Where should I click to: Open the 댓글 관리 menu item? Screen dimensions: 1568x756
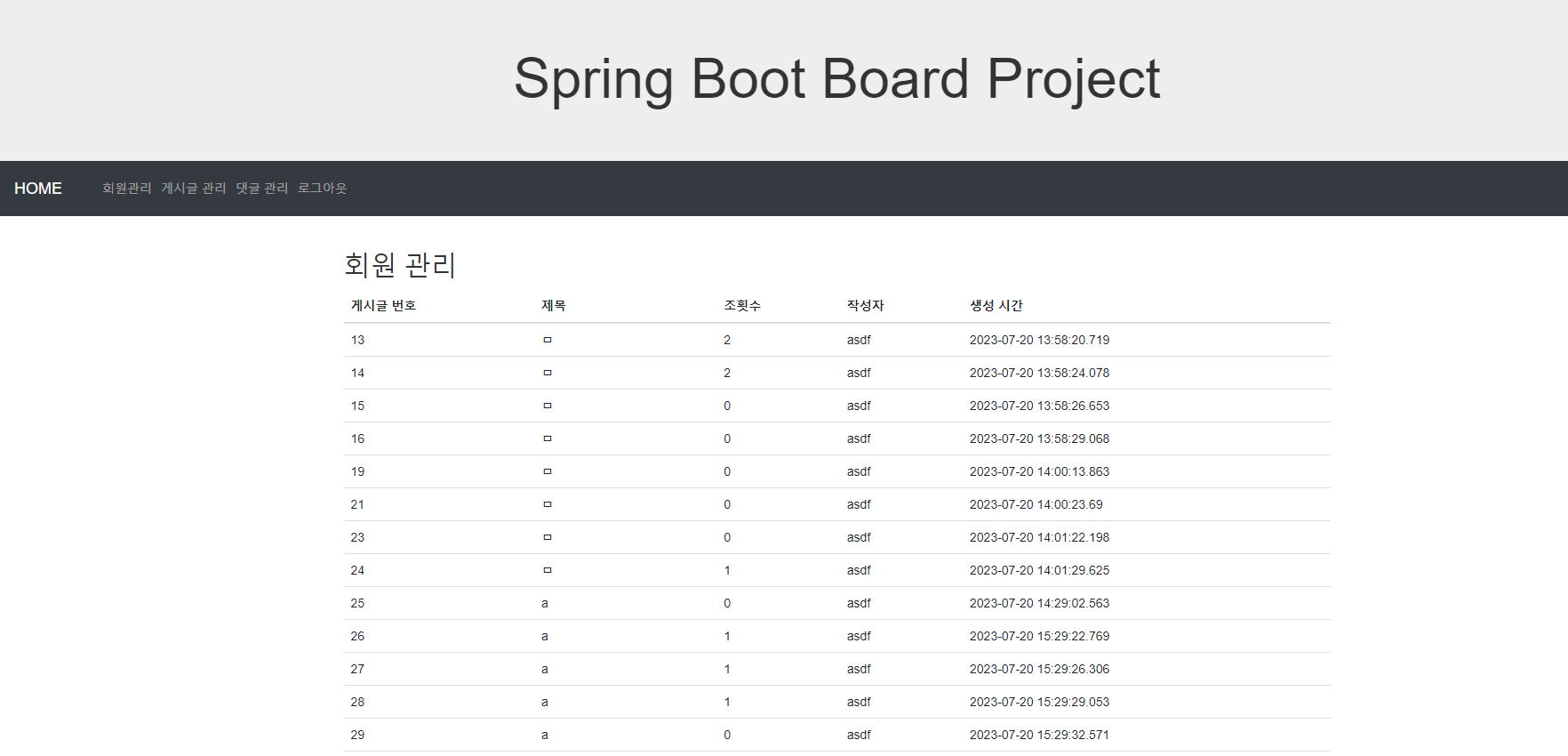tap(262, 189)
